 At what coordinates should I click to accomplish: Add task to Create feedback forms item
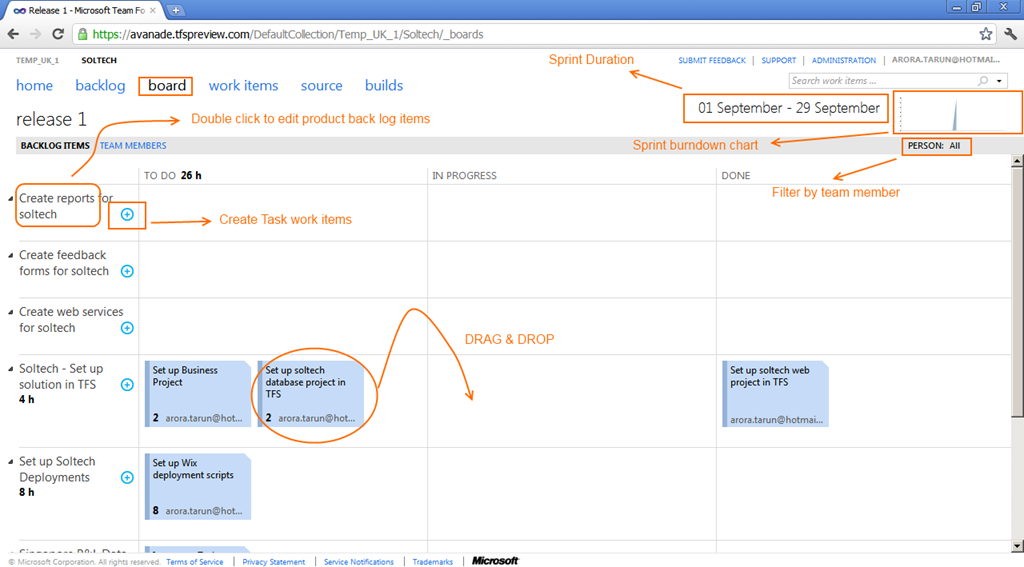tap(127, 271)
